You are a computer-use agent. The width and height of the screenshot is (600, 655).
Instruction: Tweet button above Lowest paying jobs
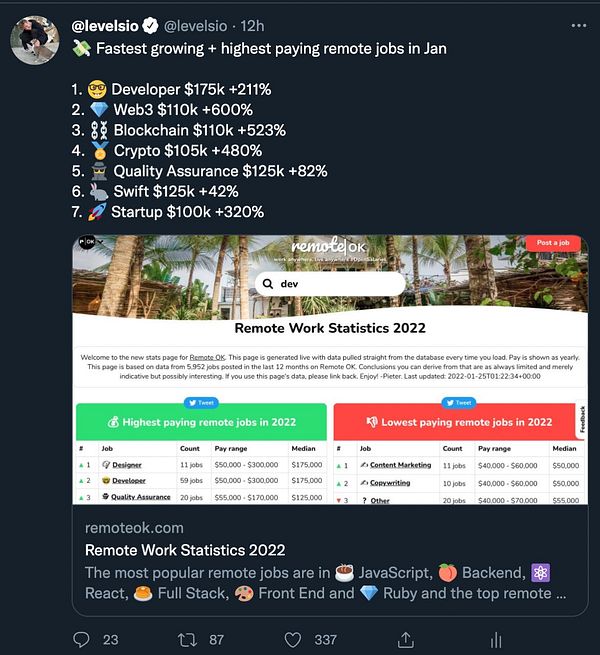tap(459, 403)
